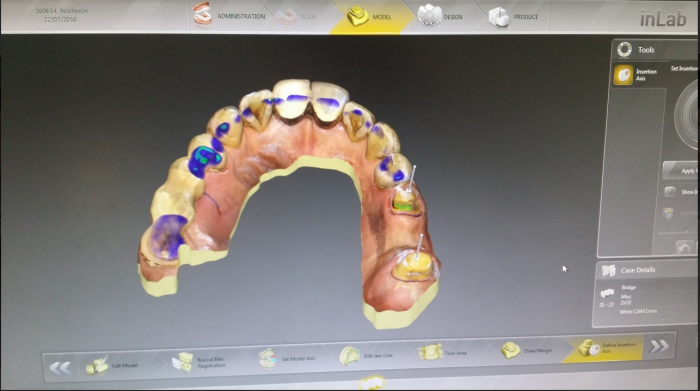Screen dimensions: 700x391
Task: Advance with the double-right arrow
Action: (x=659, y=346)
